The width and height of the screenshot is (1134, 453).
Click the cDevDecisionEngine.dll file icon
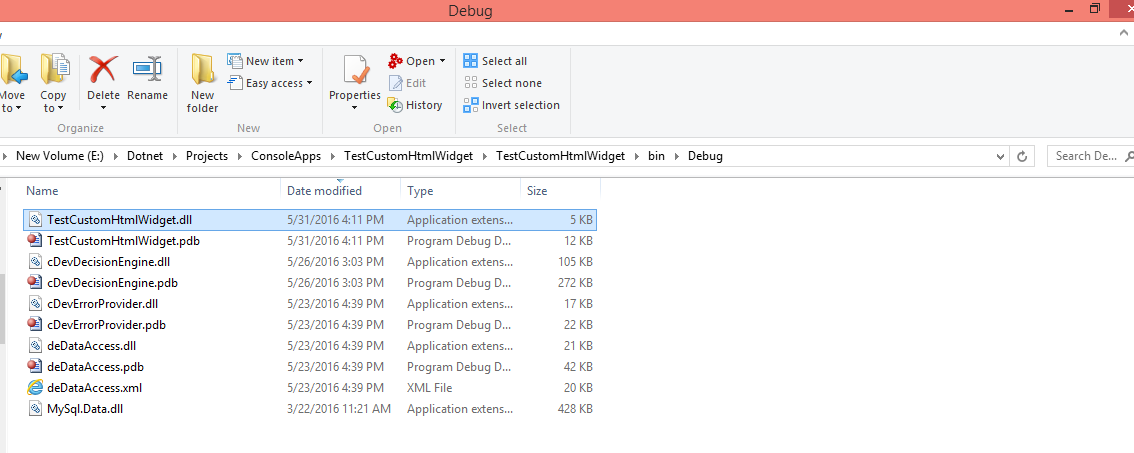pos(35,262)
